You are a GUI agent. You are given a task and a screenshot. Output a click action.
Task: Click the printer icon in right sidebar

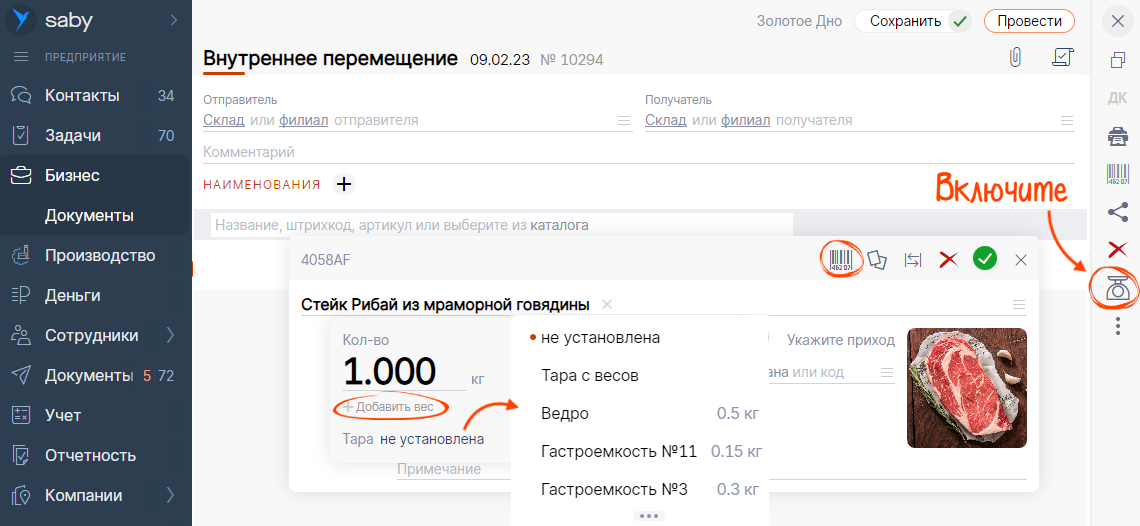pos(1118,136)
